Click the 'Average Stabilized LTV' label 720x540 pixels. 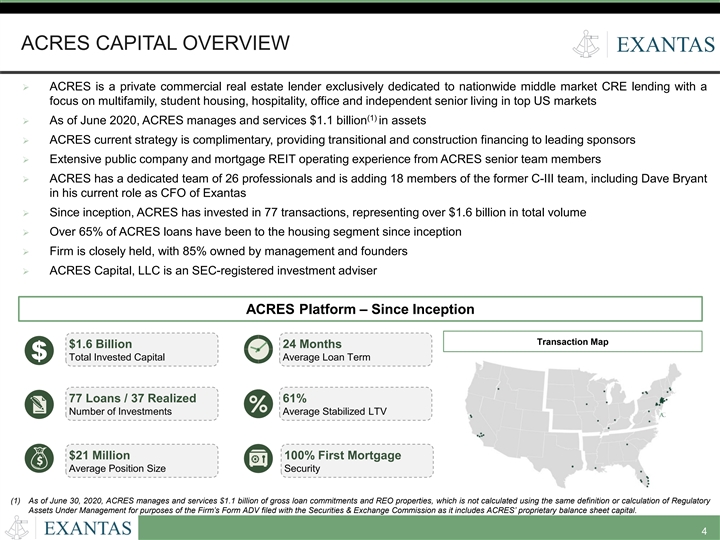pos(334,411)
